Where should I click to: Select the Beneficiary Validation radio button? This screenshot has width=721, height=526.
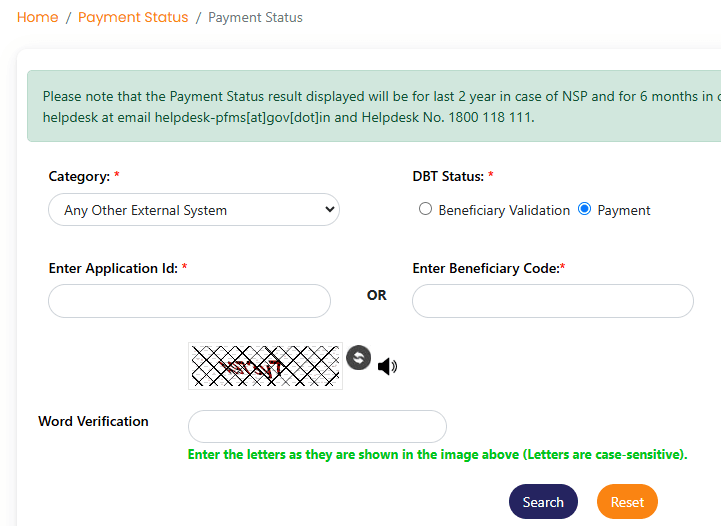425,209
